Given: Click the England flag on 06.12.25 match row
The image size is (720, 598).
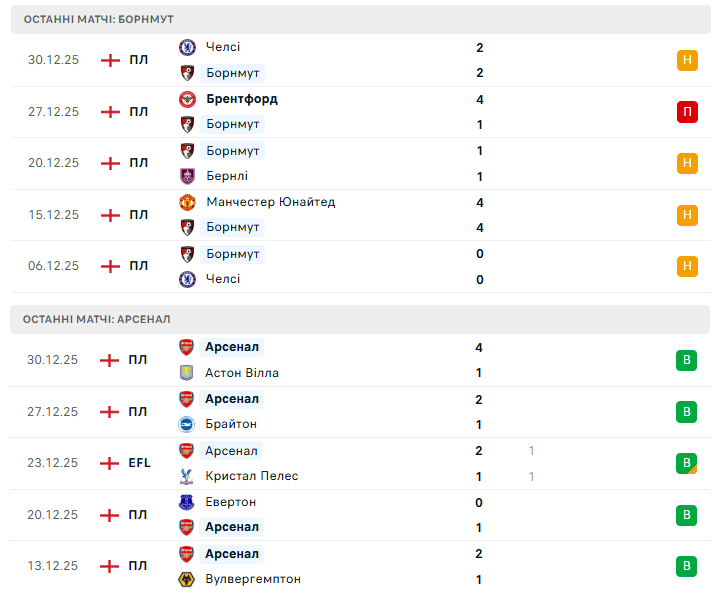Looking at the screenshot, I should coord(110,266).
